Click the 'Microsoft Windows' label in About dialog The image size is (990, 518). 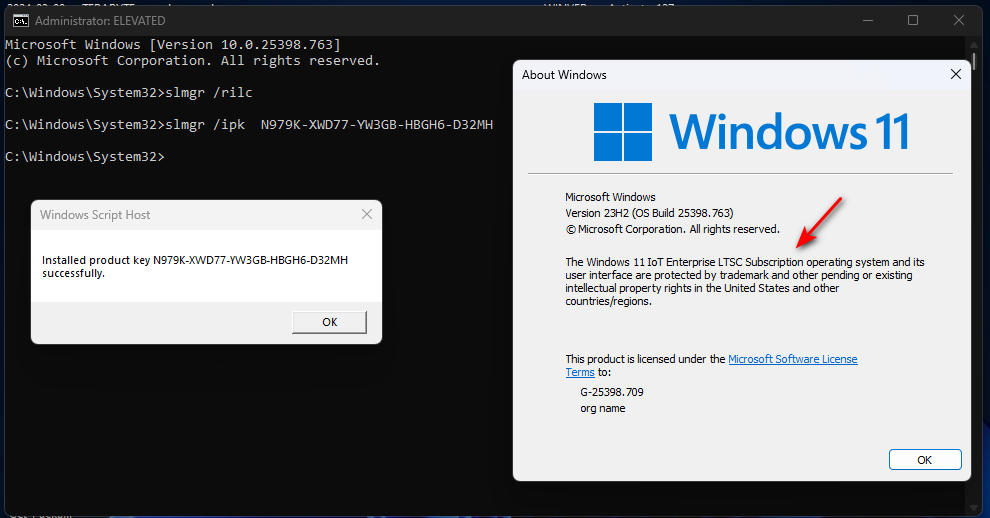point(610,197)
